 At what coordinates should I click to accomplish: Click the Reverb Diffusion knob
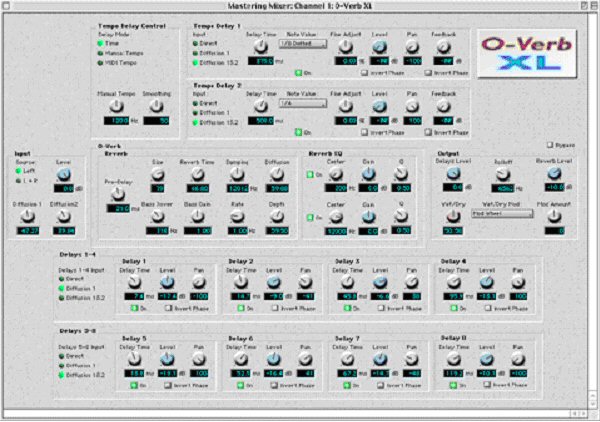coord(277,175)
